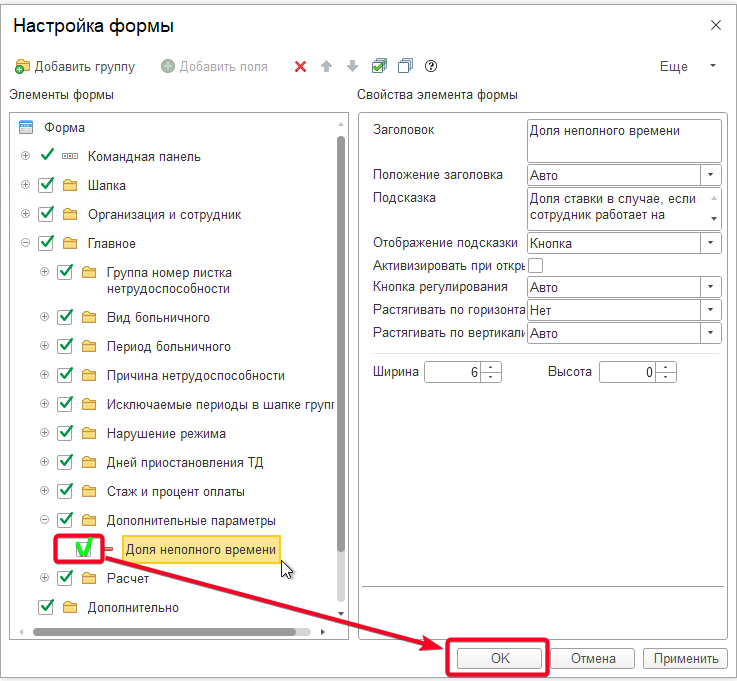Click the Add fields (Добавить поля) button
737x681 pixels.
[x=214, y=66]
